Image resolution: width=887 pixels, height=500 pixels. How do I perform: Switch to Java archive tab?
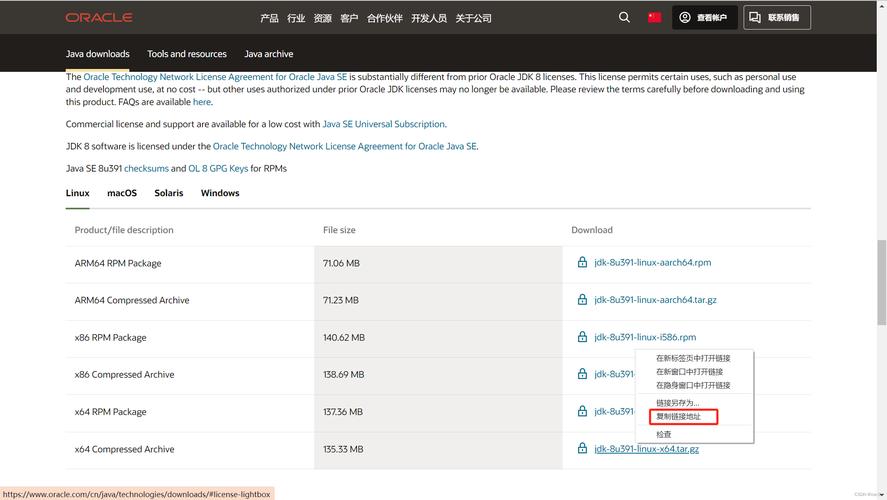269,54
